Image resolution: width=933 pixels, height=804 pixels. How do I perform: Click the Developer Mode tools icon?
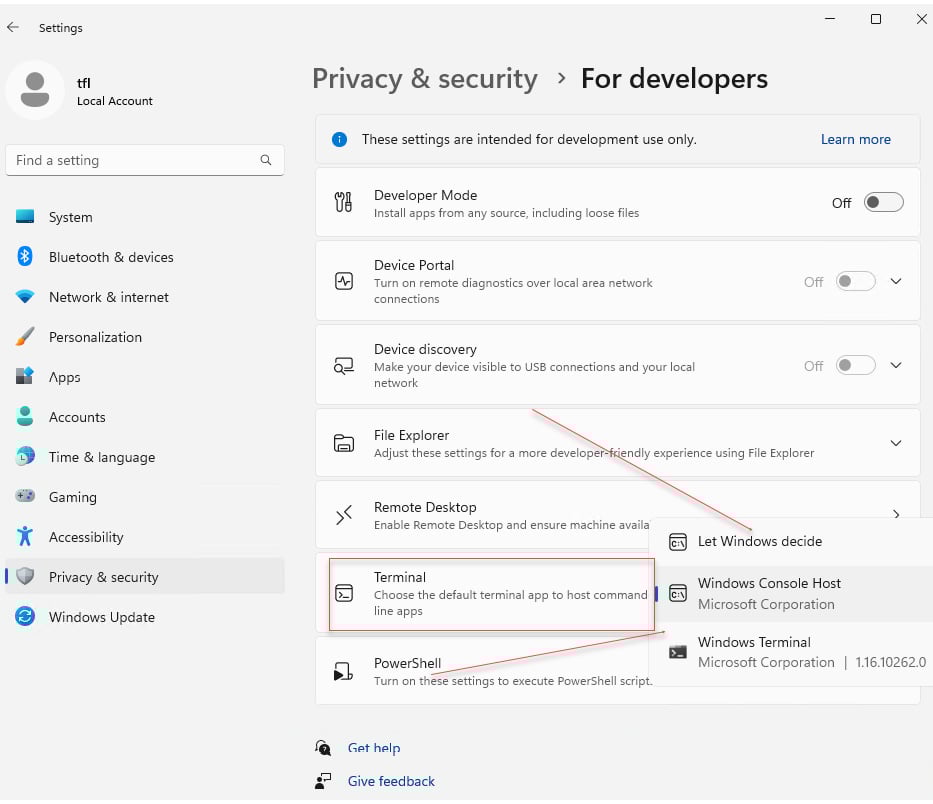pos(343,202)
